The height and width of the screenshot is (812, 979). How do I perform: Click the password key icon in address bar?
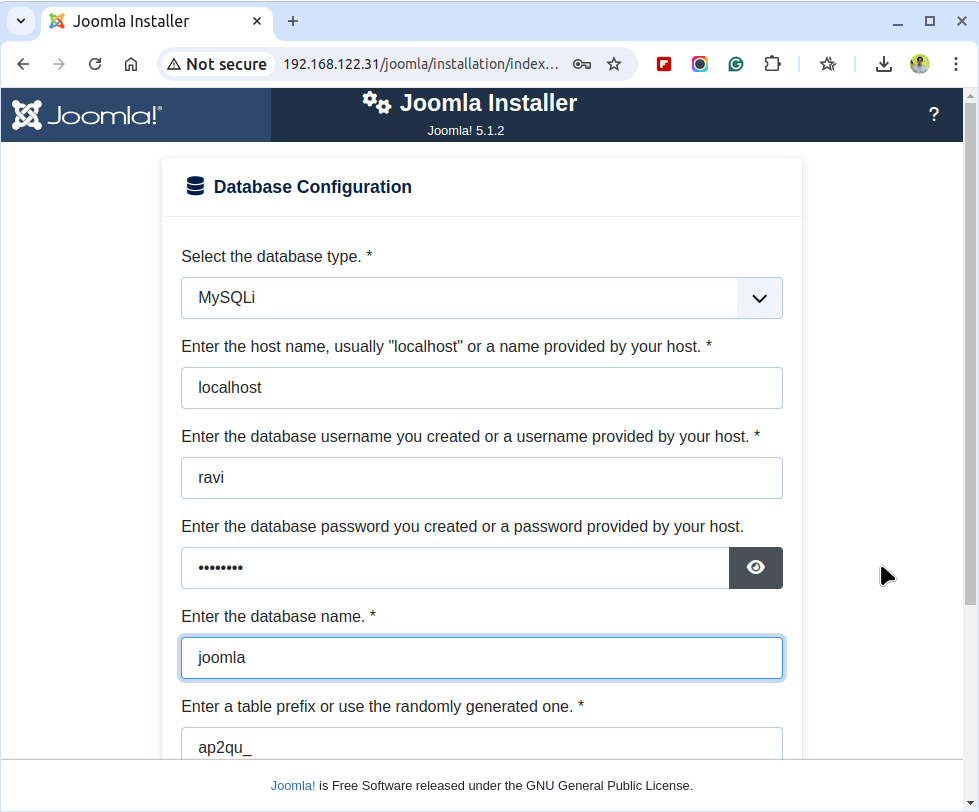(x=582, y=64)
